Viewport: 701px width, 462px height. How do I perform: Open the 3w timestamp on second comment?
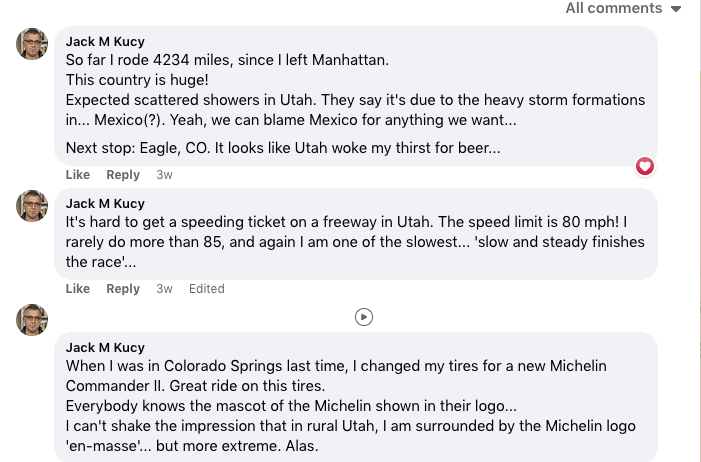[x=164, y=289]
